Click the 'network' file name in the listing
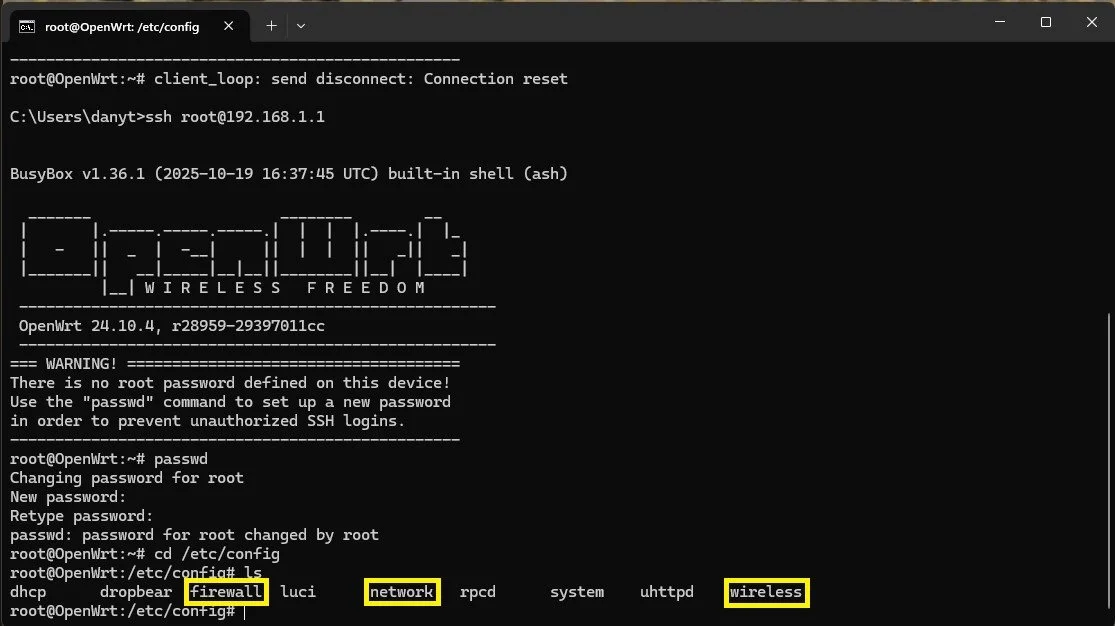The height and width of the screenshot is (626, 1115). (x=402, y=592)
